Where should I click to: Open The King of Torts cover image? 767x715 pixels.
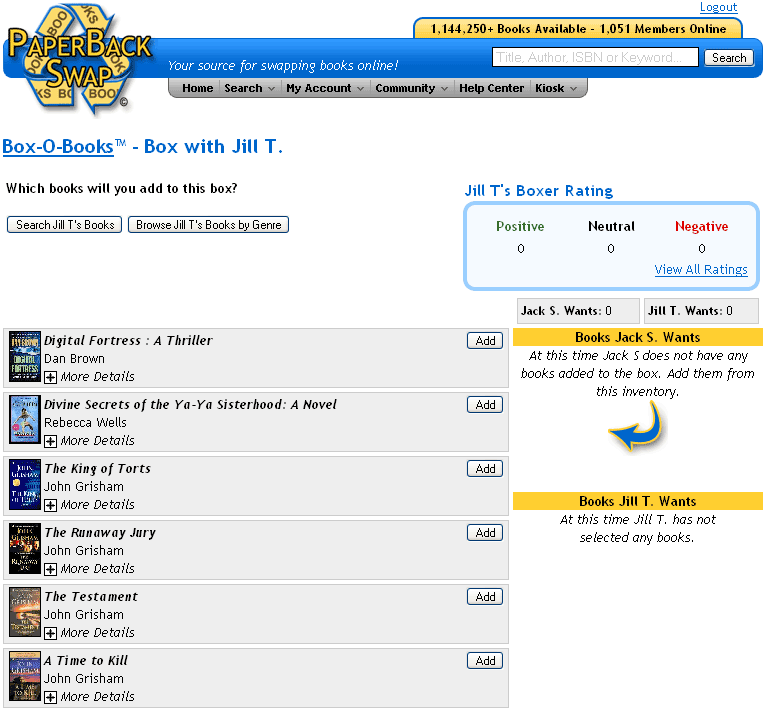point(25,484)
